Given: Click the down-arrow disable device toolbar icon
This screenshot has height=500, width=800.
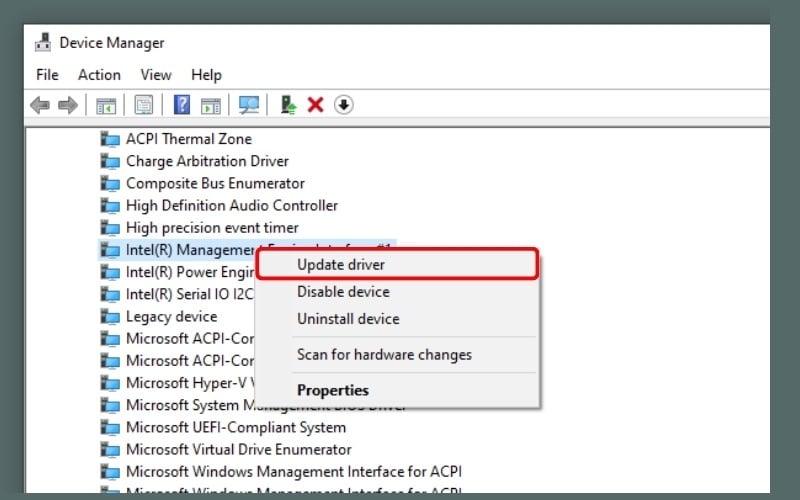Looking at the screenshot, I should click(x=344, y=105).
